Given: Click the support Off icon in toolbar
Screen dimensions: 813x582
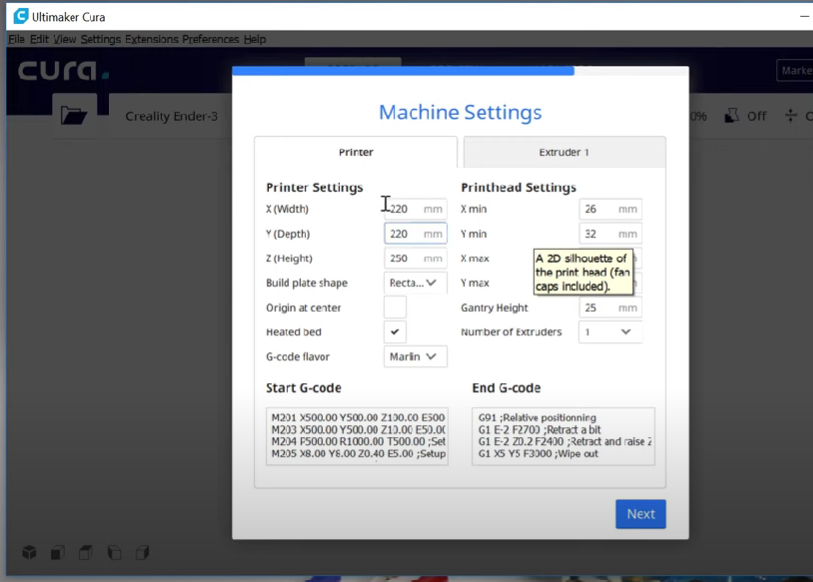Looking at the screenshot, I should coord(732,116).
